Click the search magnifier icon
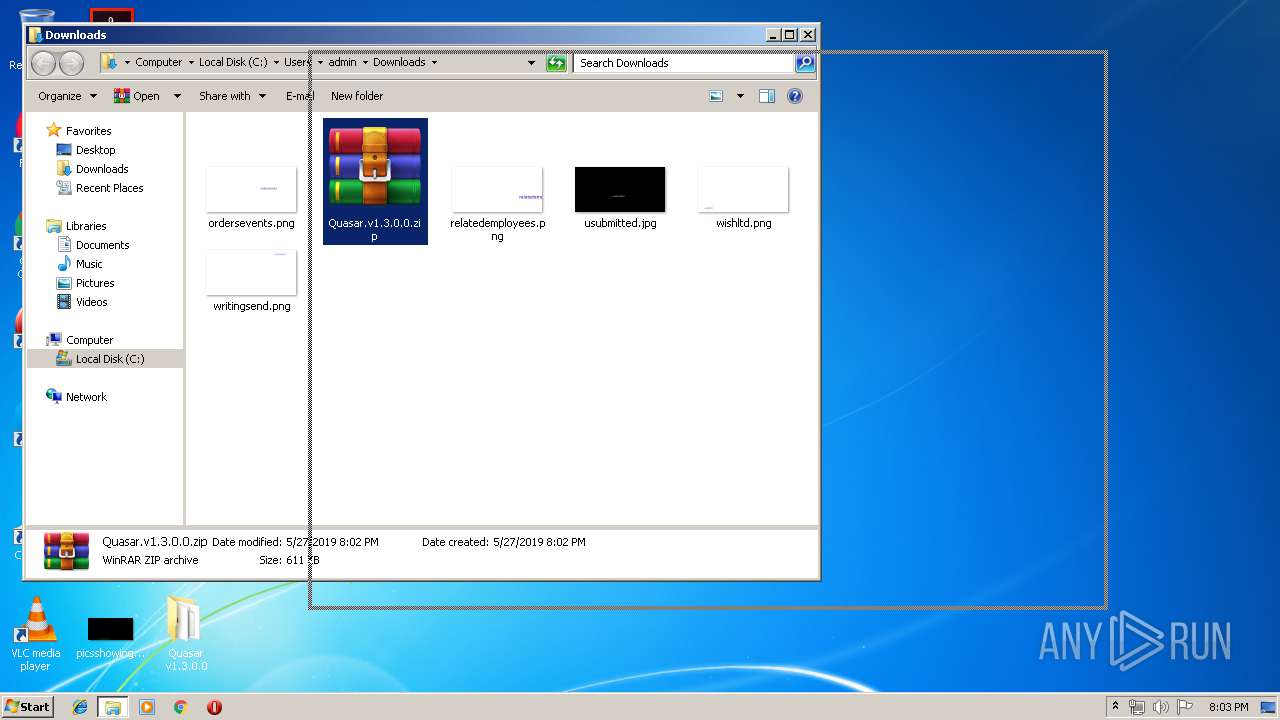The image size is (1280, 720). [805, 63]
